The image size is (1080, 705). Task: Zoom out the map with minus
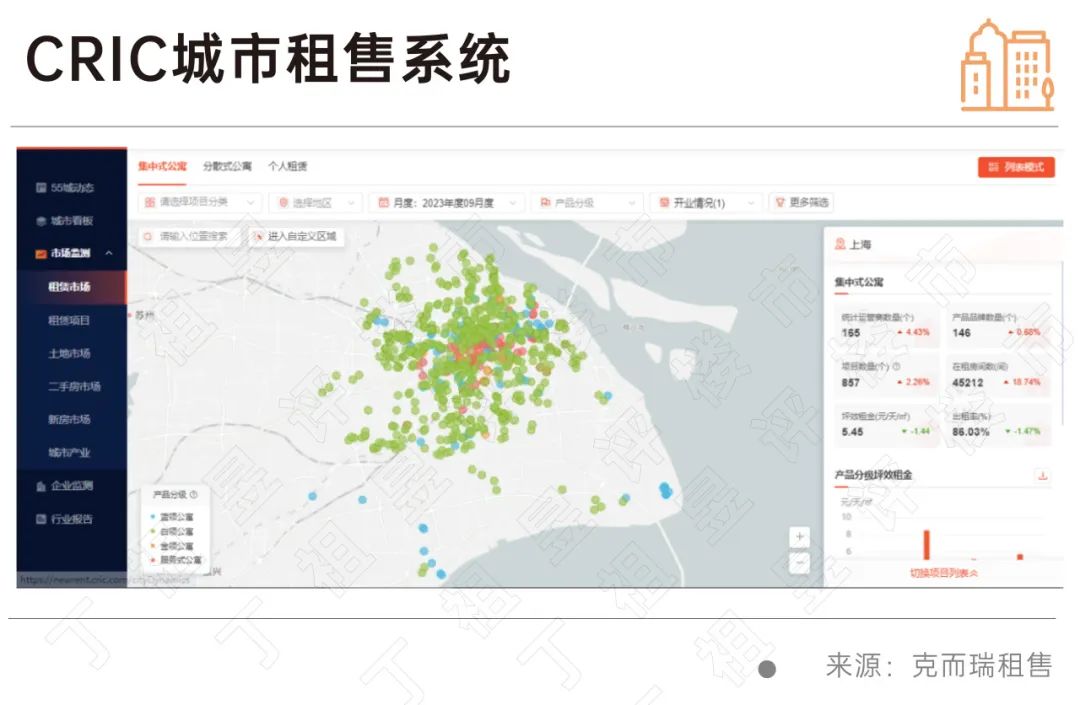[800, 562]
